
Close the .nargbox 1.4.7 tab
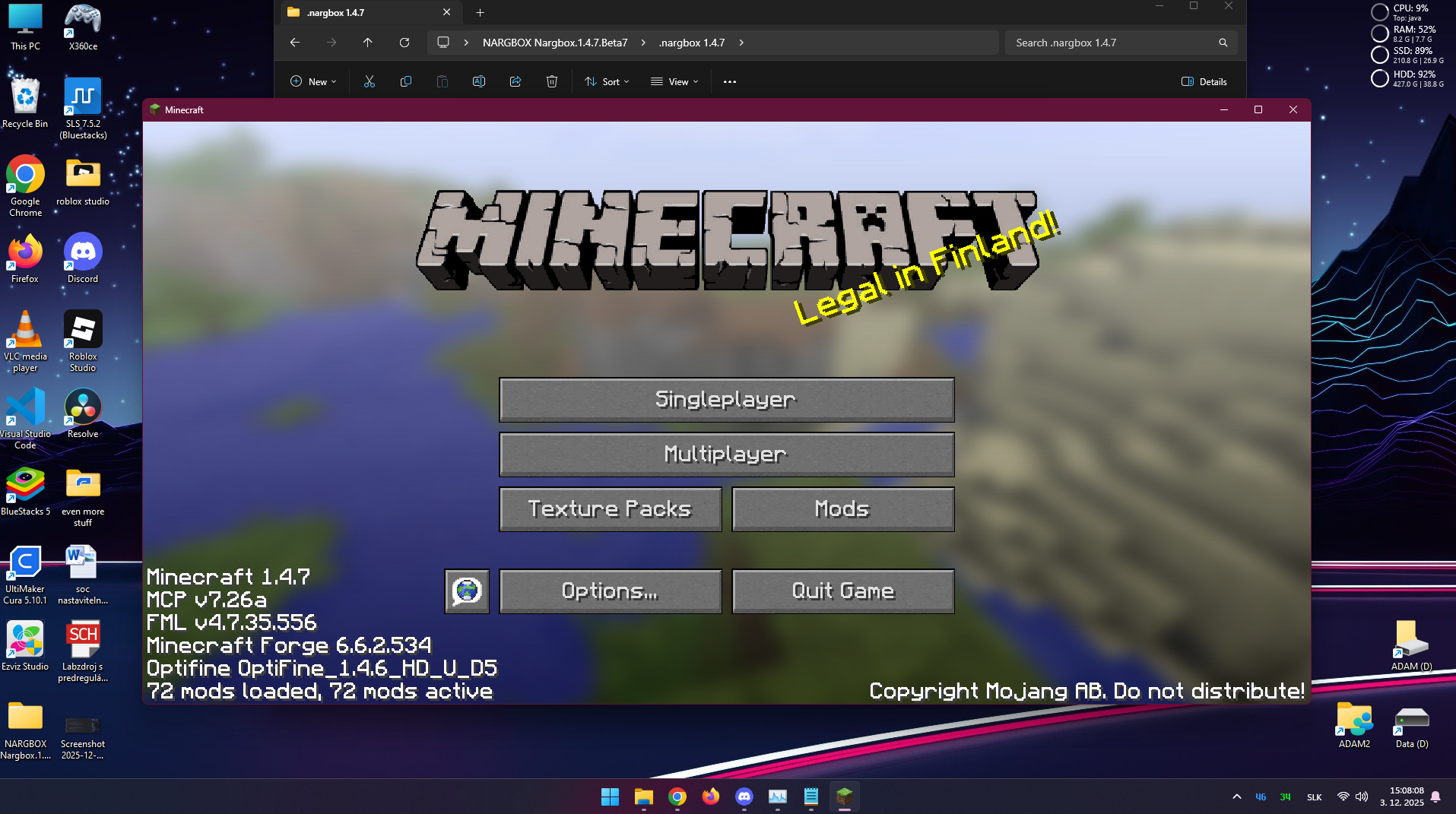446,12
